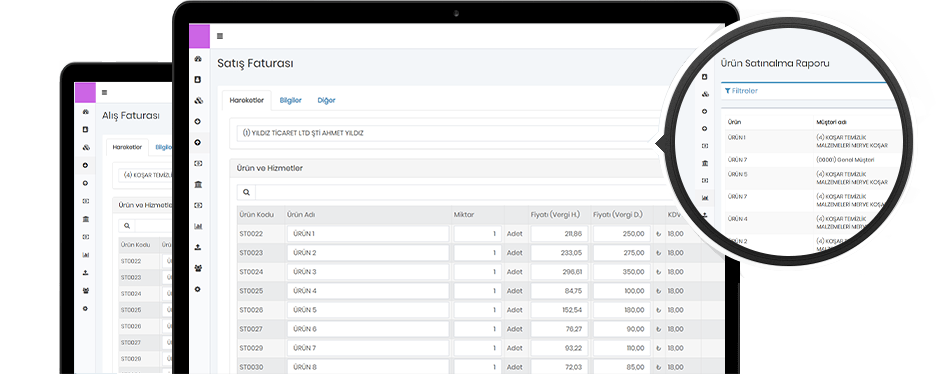Open the users group icon in Alış Faturası sidebar
The width and height of the screenshot is (945, 380).
pyautogui.click(x=86, y=290)
